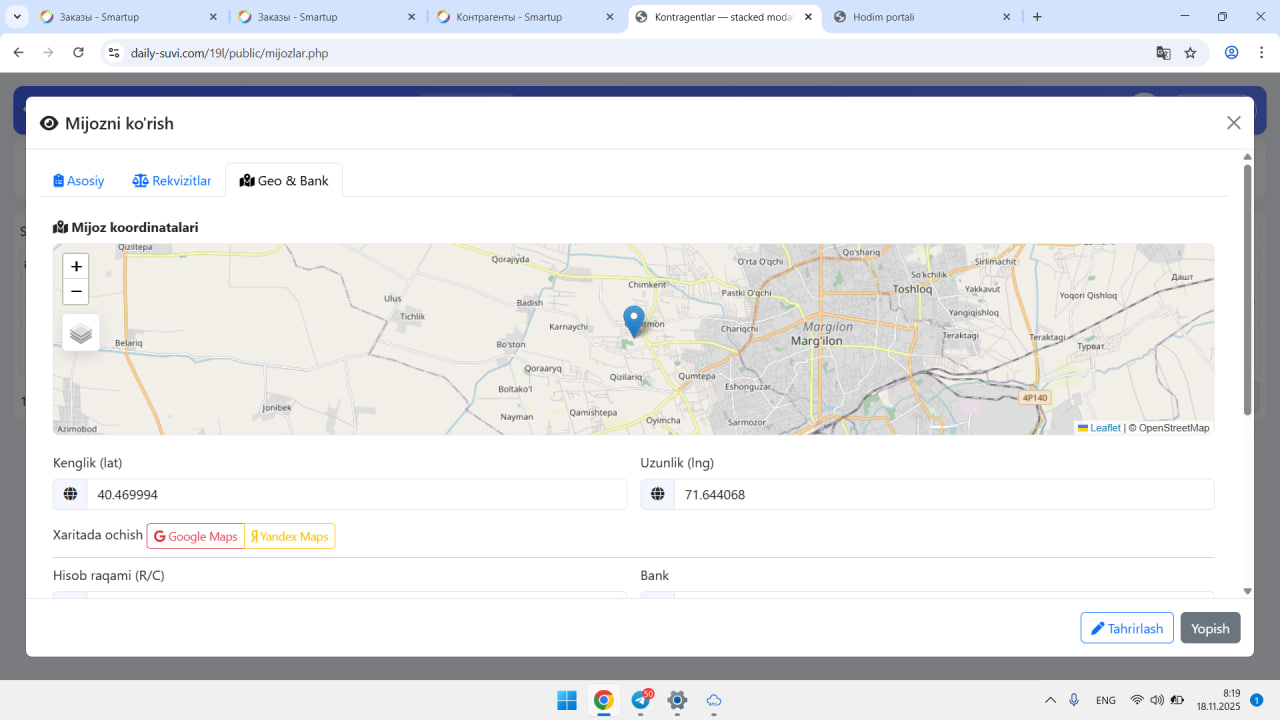Expand the browser tab search dropdown
This screenshot has height=720, width=1280.
pos(18,17)
